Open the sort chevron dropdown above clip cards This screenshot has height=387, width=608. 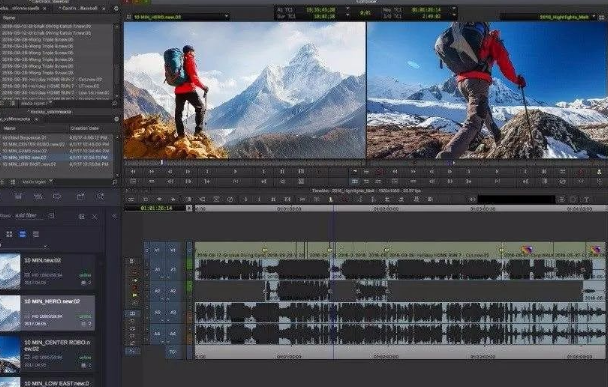tap(46, 246)
